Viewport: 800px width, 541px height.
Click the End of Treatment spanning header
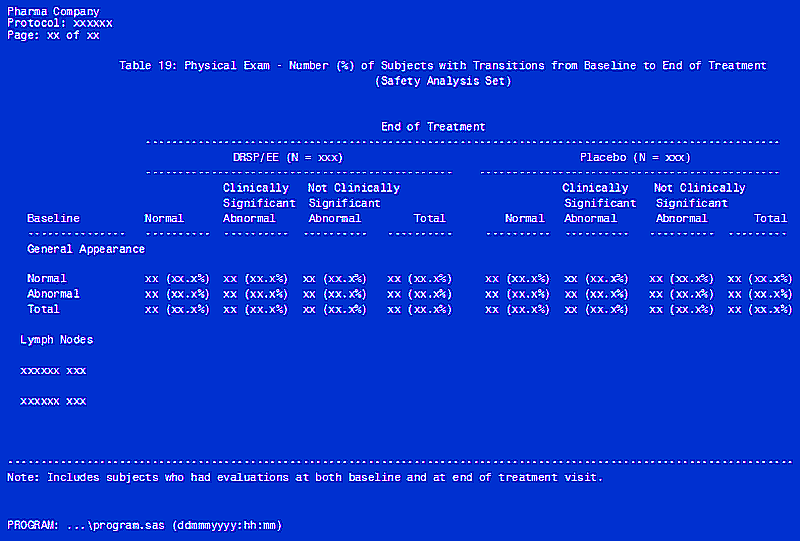(x=433, y=127)
